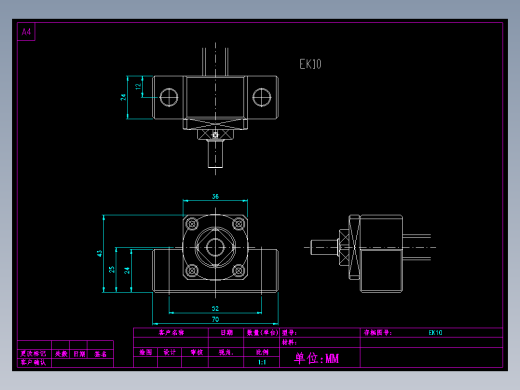520x390 pixels.
Task: Select the left mounting hole in the top view
Action: (x=169, y=97)
